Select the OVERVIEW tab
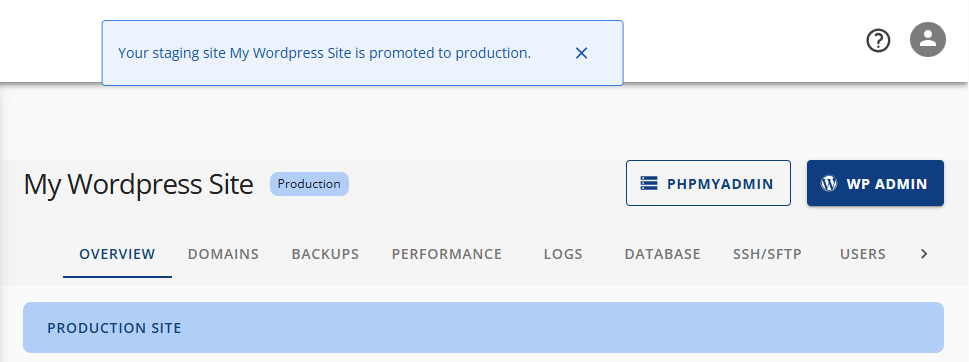Screen dimensions: 969x362 click(117, 254)
